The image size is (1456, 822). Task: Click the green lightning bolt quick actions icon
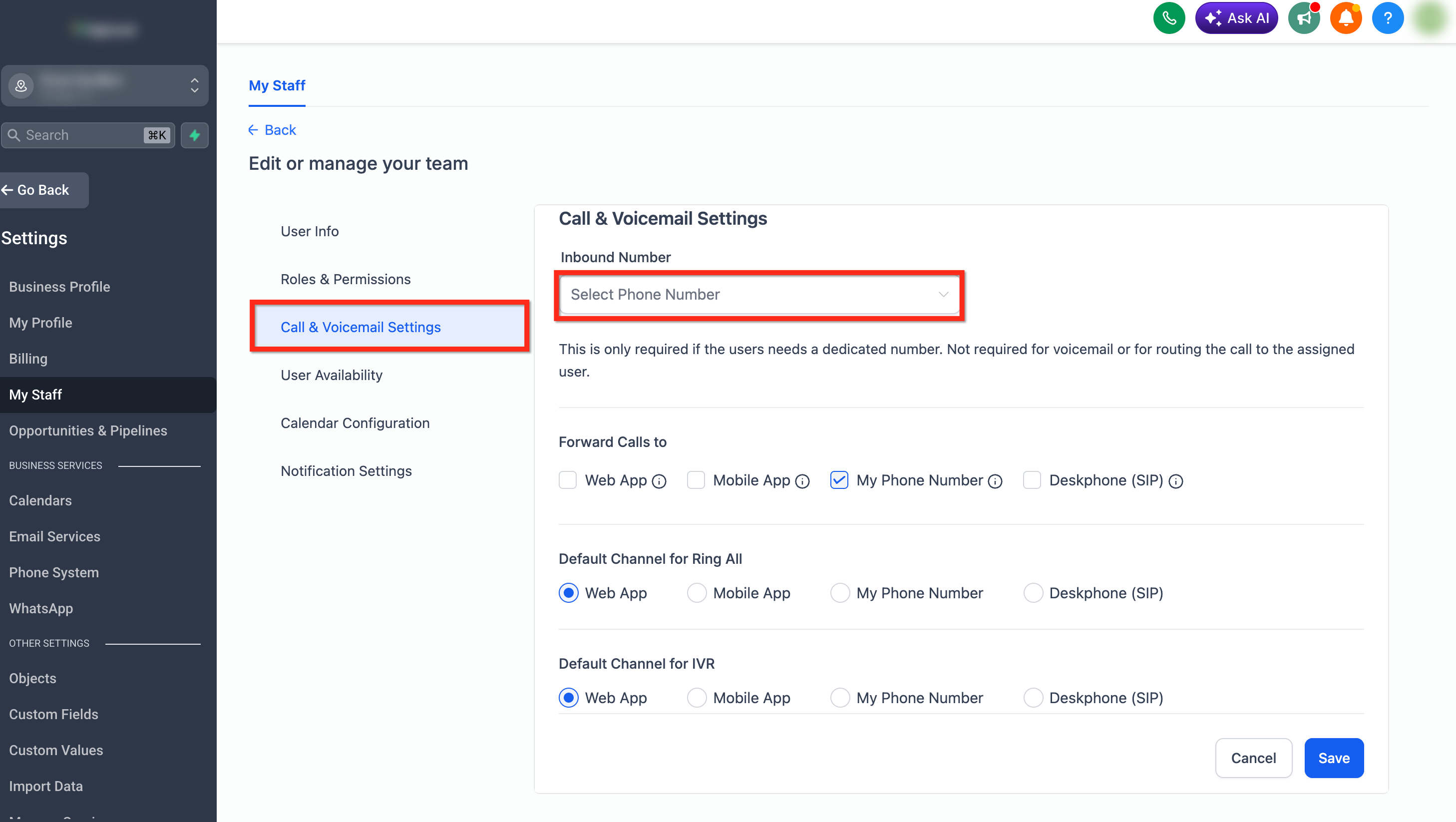[194, 135]
